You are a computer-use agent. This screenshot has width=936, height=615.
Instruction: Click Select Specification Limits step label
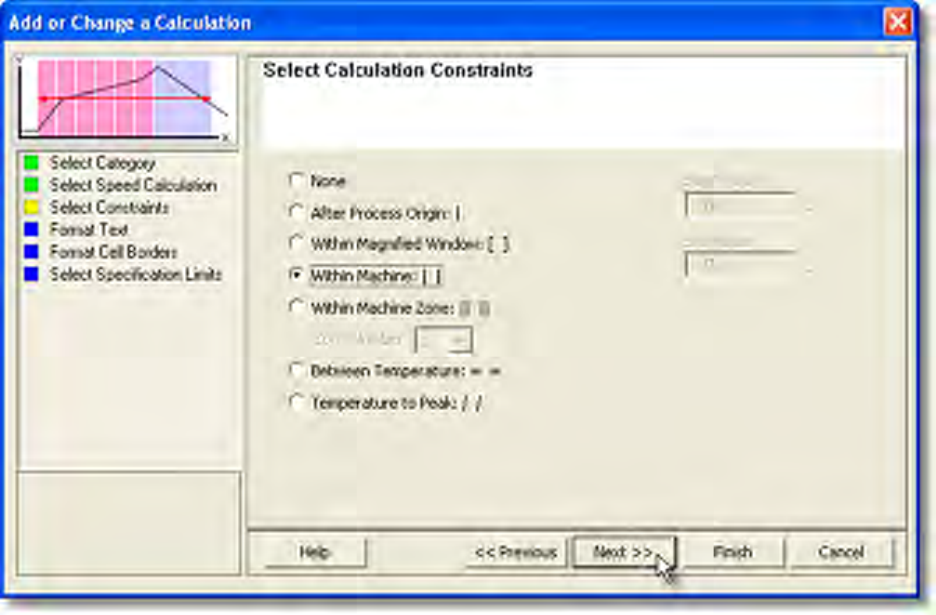136,274
